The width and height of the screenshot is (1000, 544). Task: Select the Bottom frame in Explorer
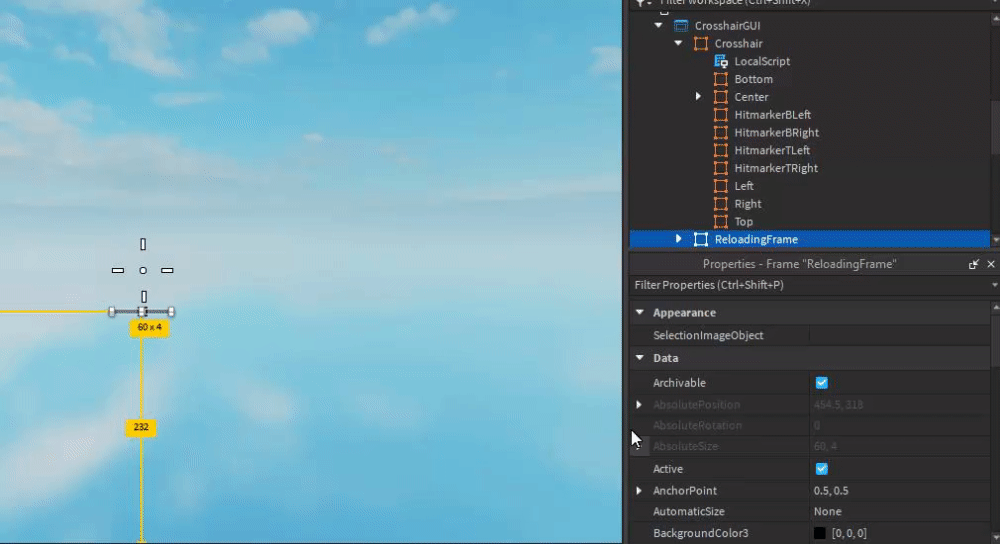753,79
